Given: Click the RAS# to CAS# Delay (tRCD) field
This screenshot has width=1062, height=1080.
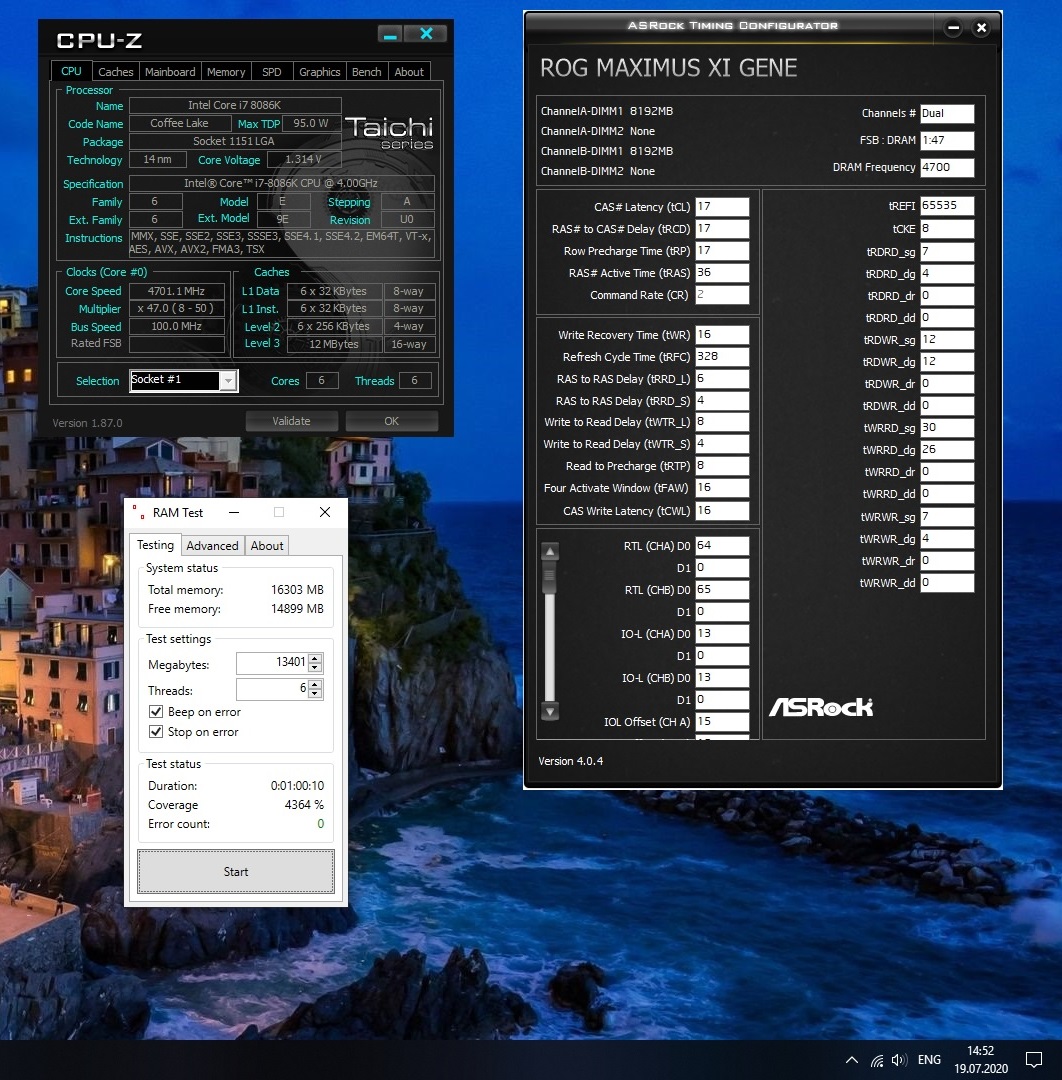Looking at the screenshot, I should 722,229.
